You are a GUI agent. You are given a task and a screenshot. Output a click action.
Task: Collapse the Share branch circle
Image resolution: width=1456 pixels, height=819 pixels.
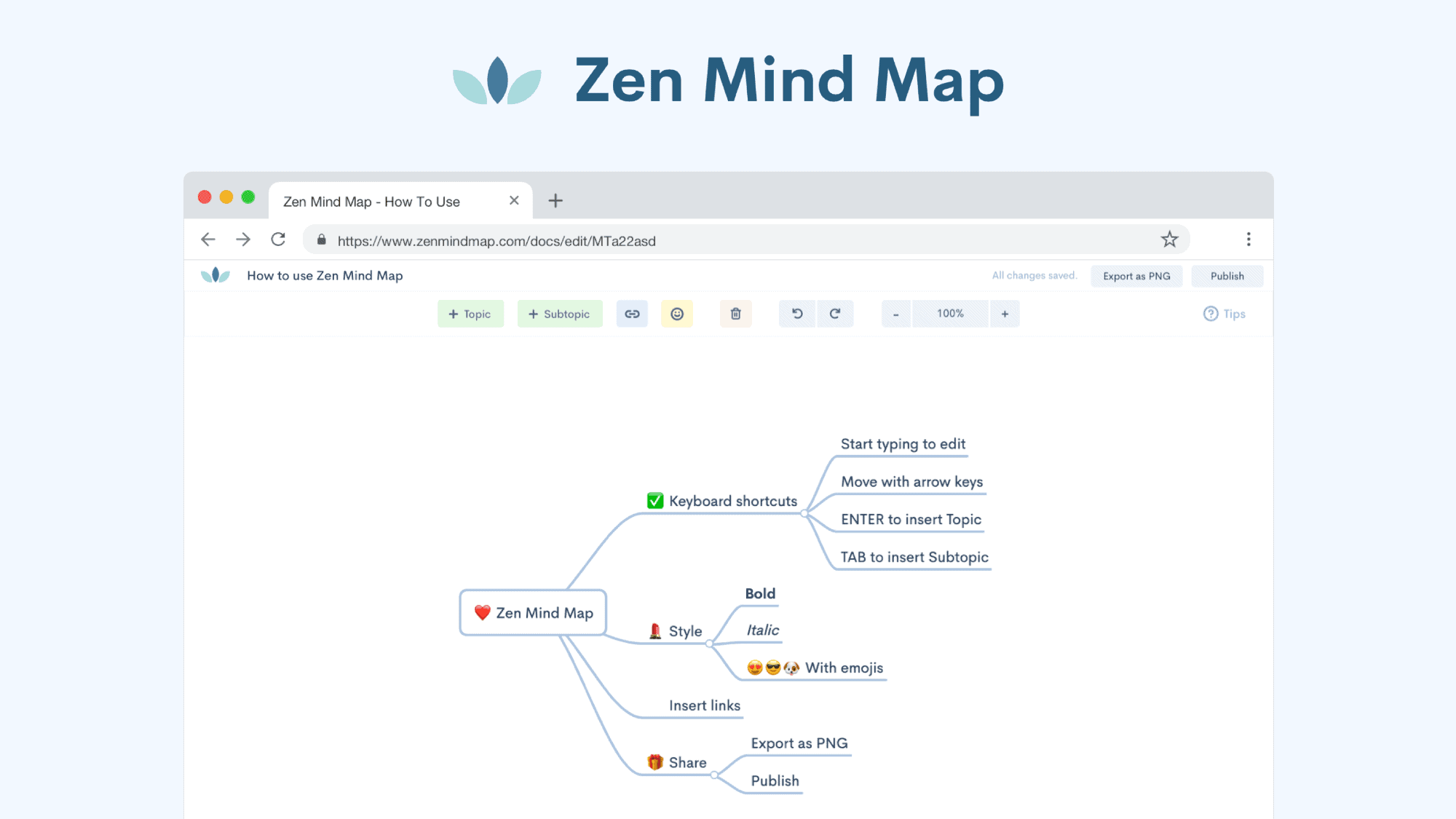714,775
